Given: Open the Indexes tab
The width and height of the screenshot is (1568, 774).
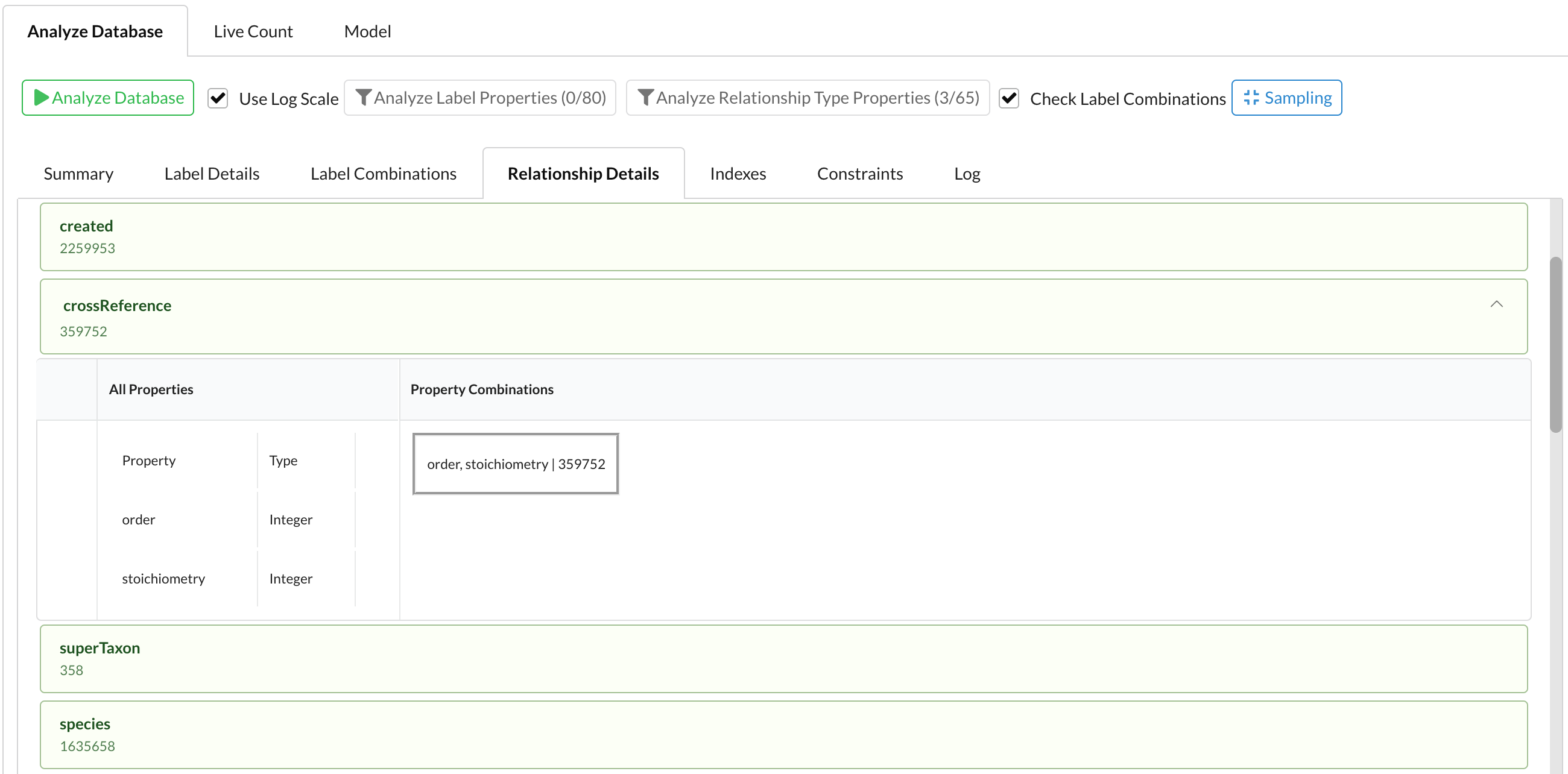Looking at the screenshot, I should 738,174.
